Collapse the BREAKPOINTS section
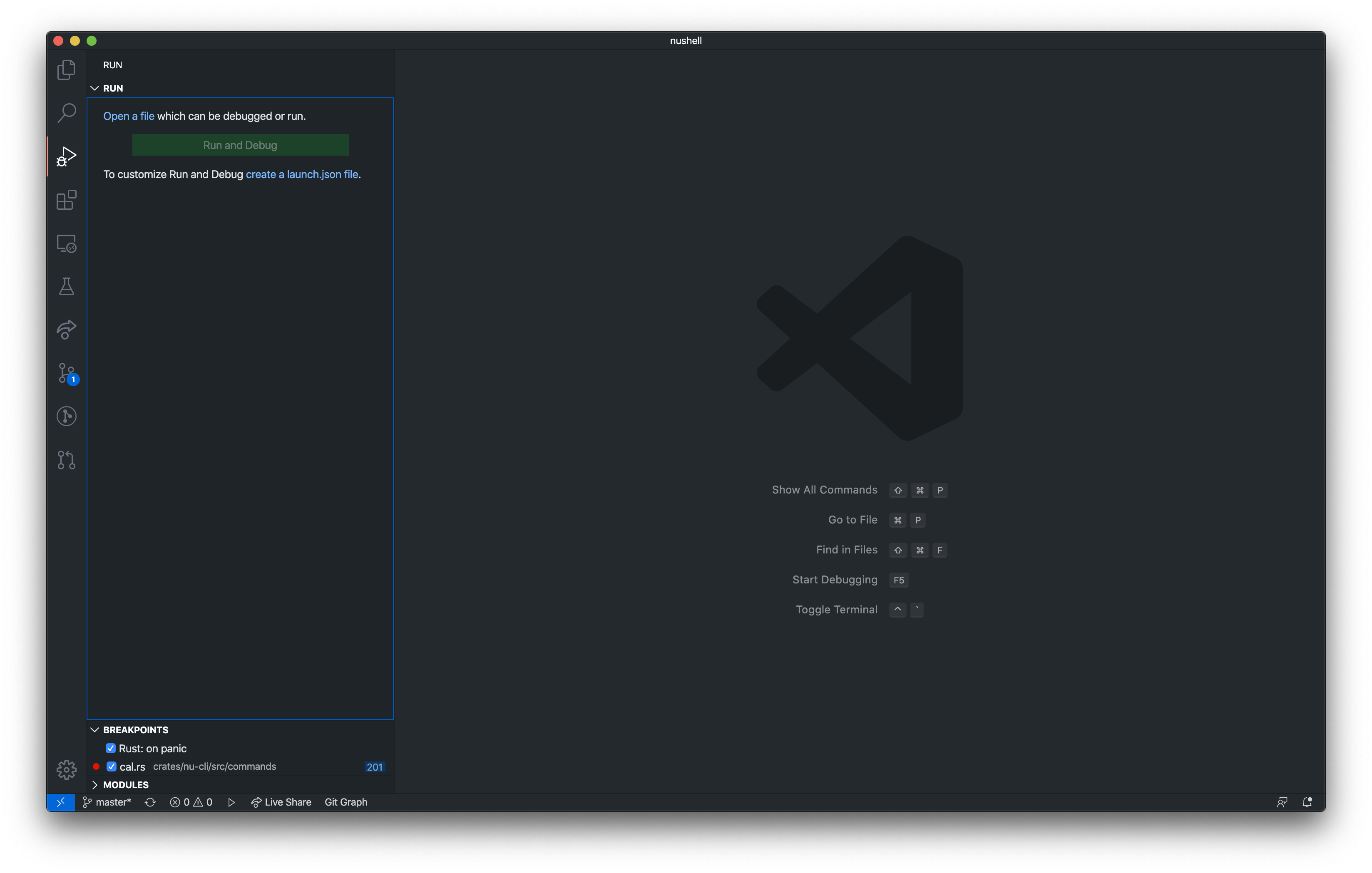Screen dimensions: 1372x873 pos(94,729)
